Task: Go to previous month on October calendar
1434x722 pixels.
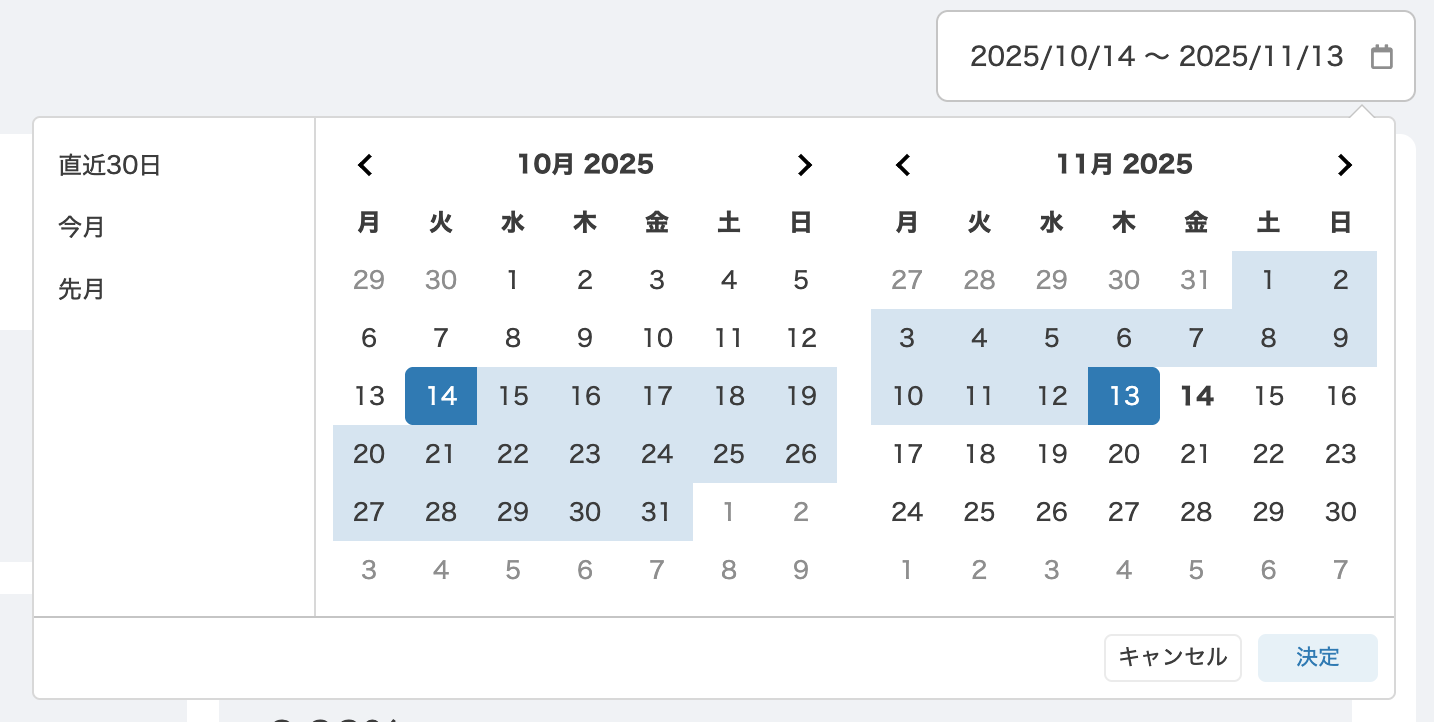Action: [365, 165]
